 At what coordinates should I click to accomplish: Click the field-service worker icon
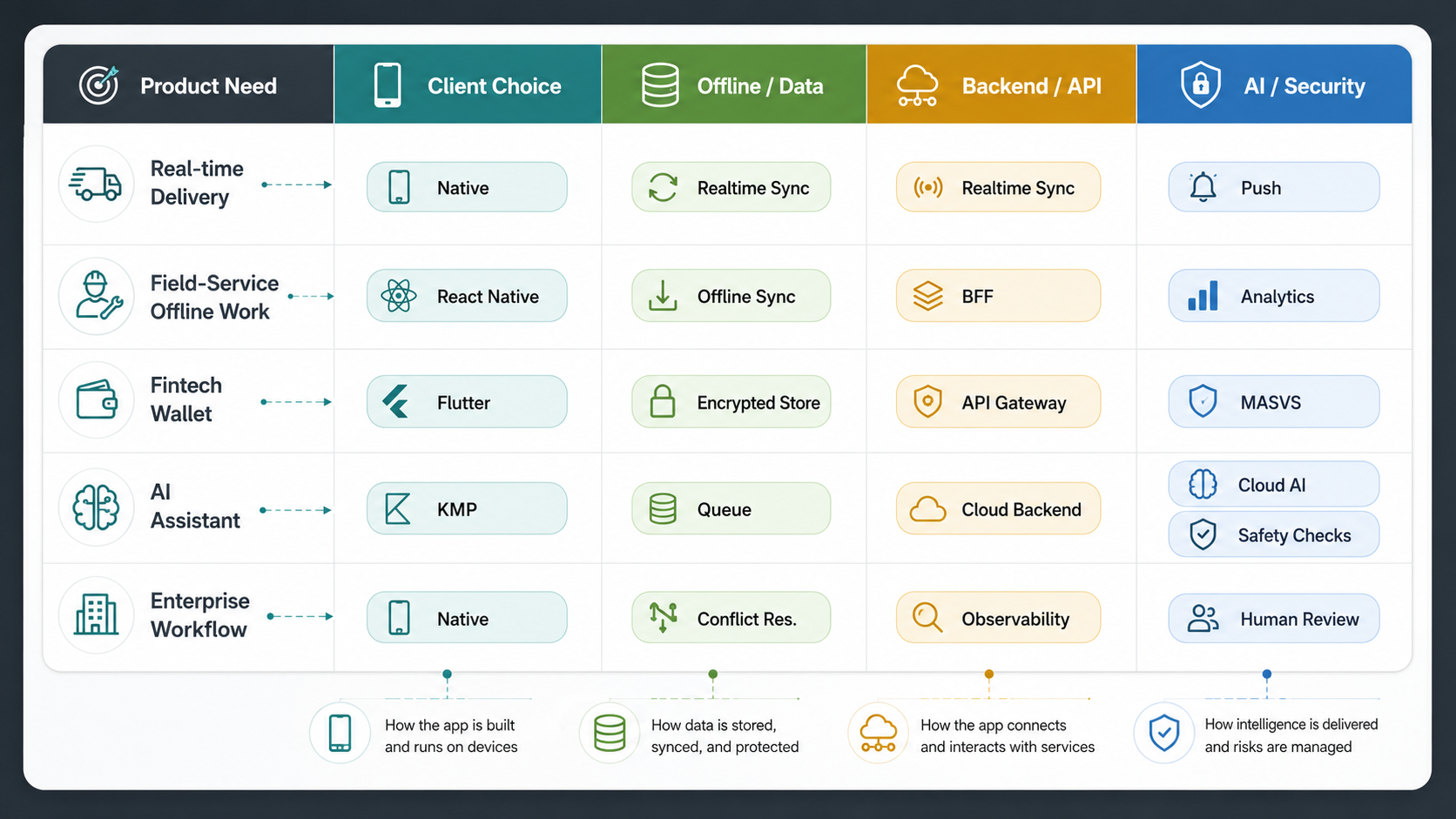click(x=98, y=296)
